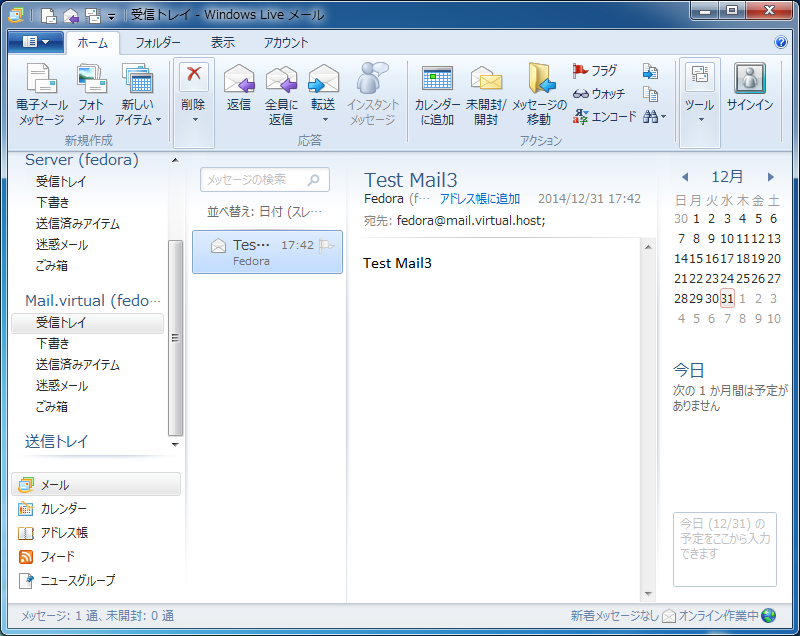Select 下書き under Mail.virtual account

pos(53,344)
